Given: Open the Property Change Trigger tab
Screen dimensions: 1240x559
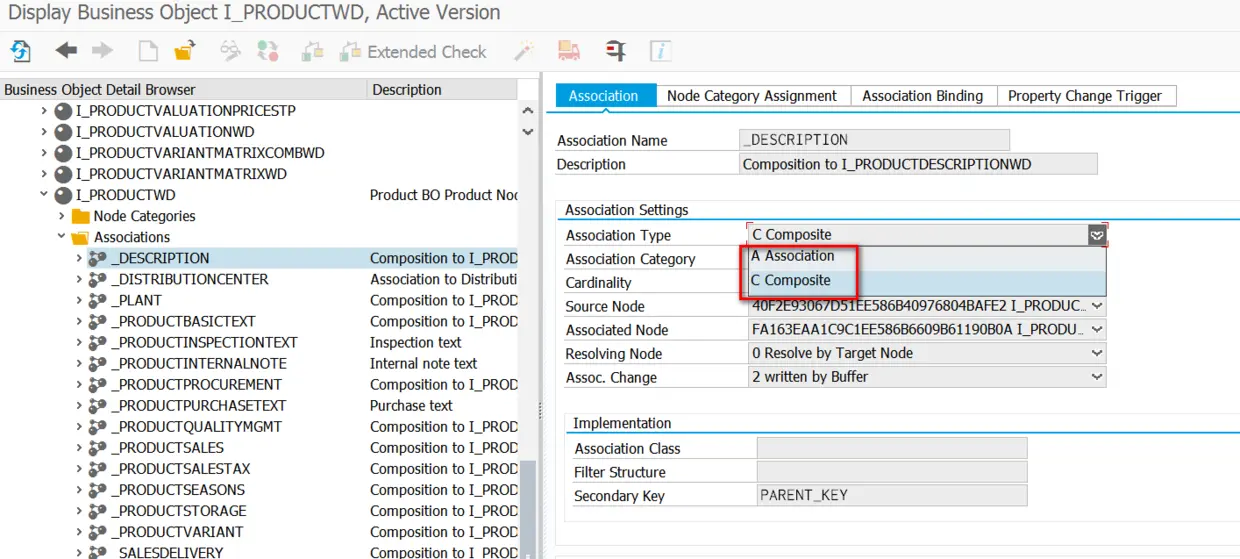Looking at the screenshot, I should coord(1085,96).
